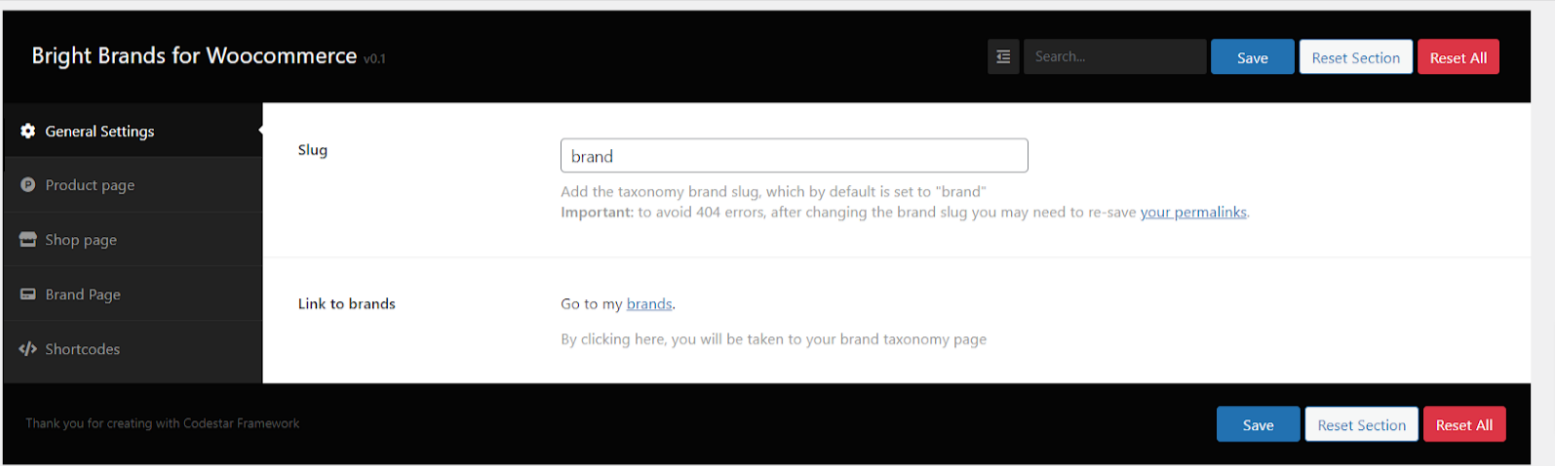
Task: Click the Brand Page sidebar icon
Action: tap(28, 295)
